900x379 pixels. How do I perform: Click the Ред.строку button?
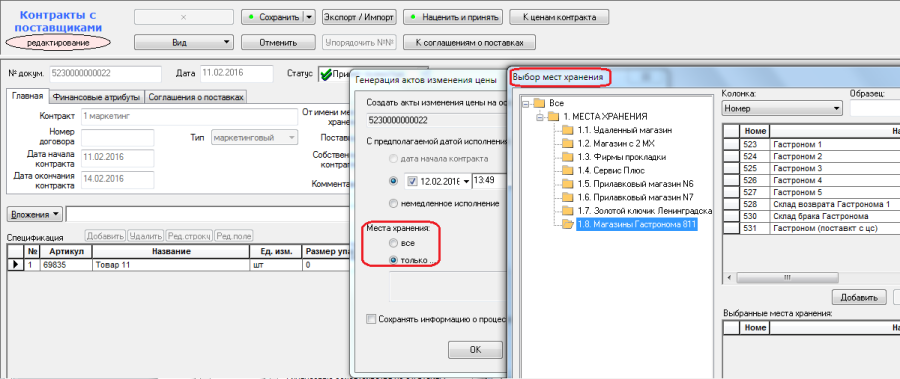pos(189,235)
